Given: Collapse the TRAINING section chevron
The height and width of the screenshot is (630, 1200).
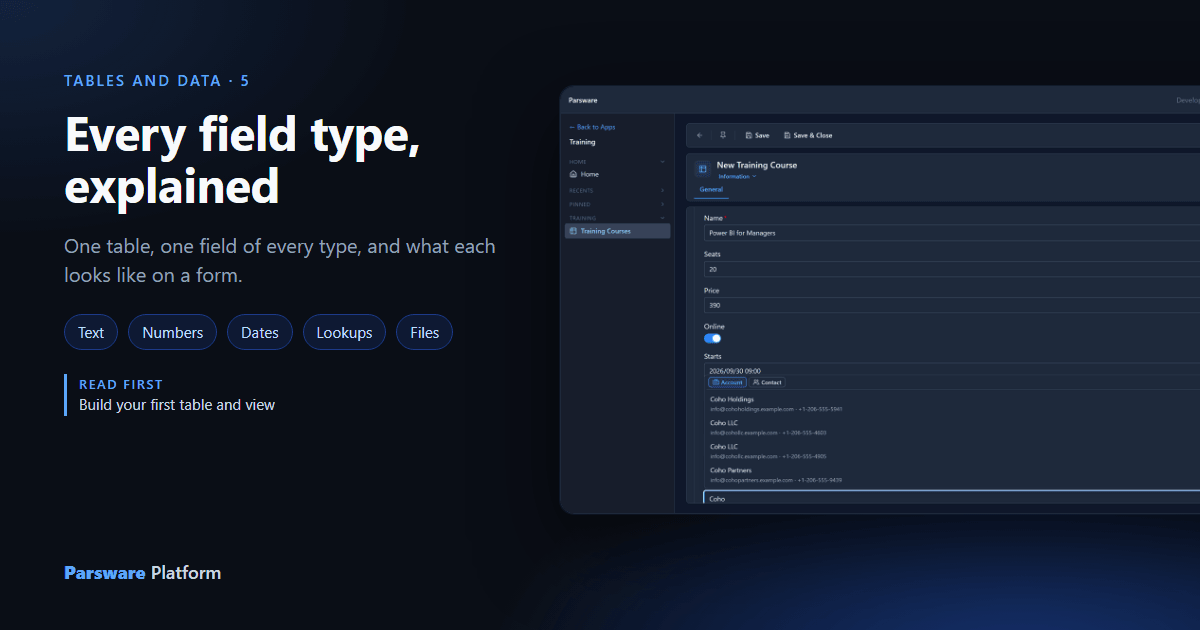Looking at the screenshot, I should point(662,217).
